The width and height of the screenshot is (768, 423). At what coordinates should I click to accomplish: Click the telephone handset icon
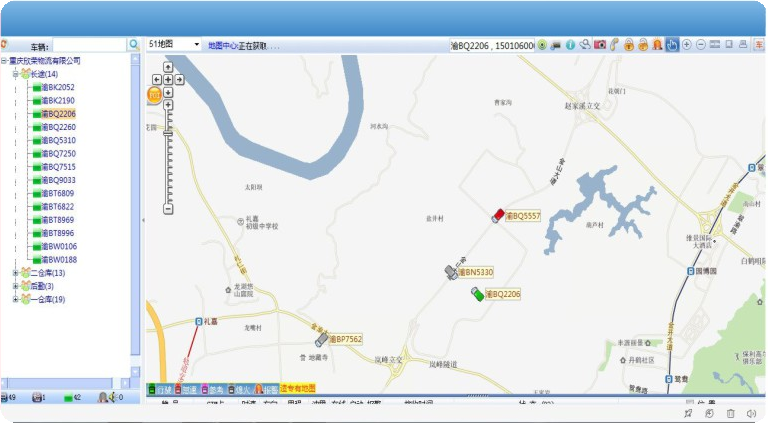pyautogui.click(x=614, y=45)
